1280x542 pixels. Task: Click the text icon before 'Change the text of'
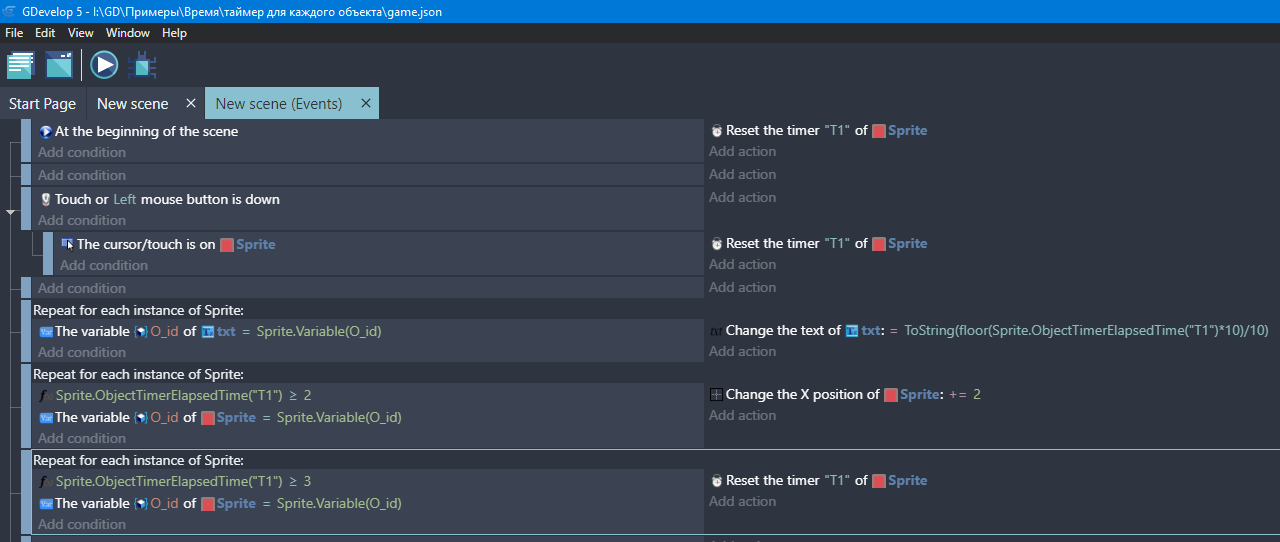click(x=716, y=331)
